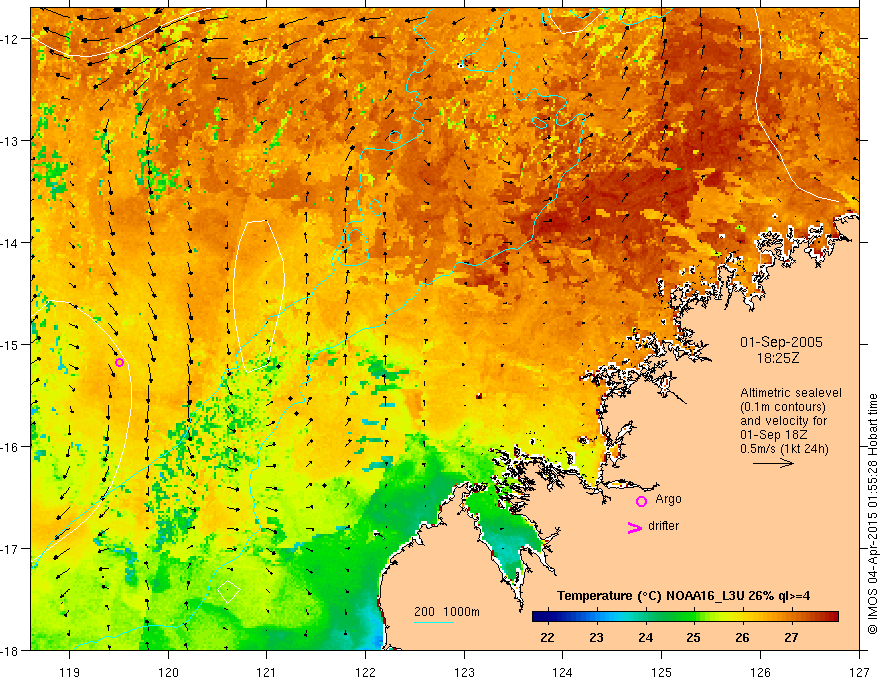
Task: Click the latitude axis label -15
Action: pos(12,344)
